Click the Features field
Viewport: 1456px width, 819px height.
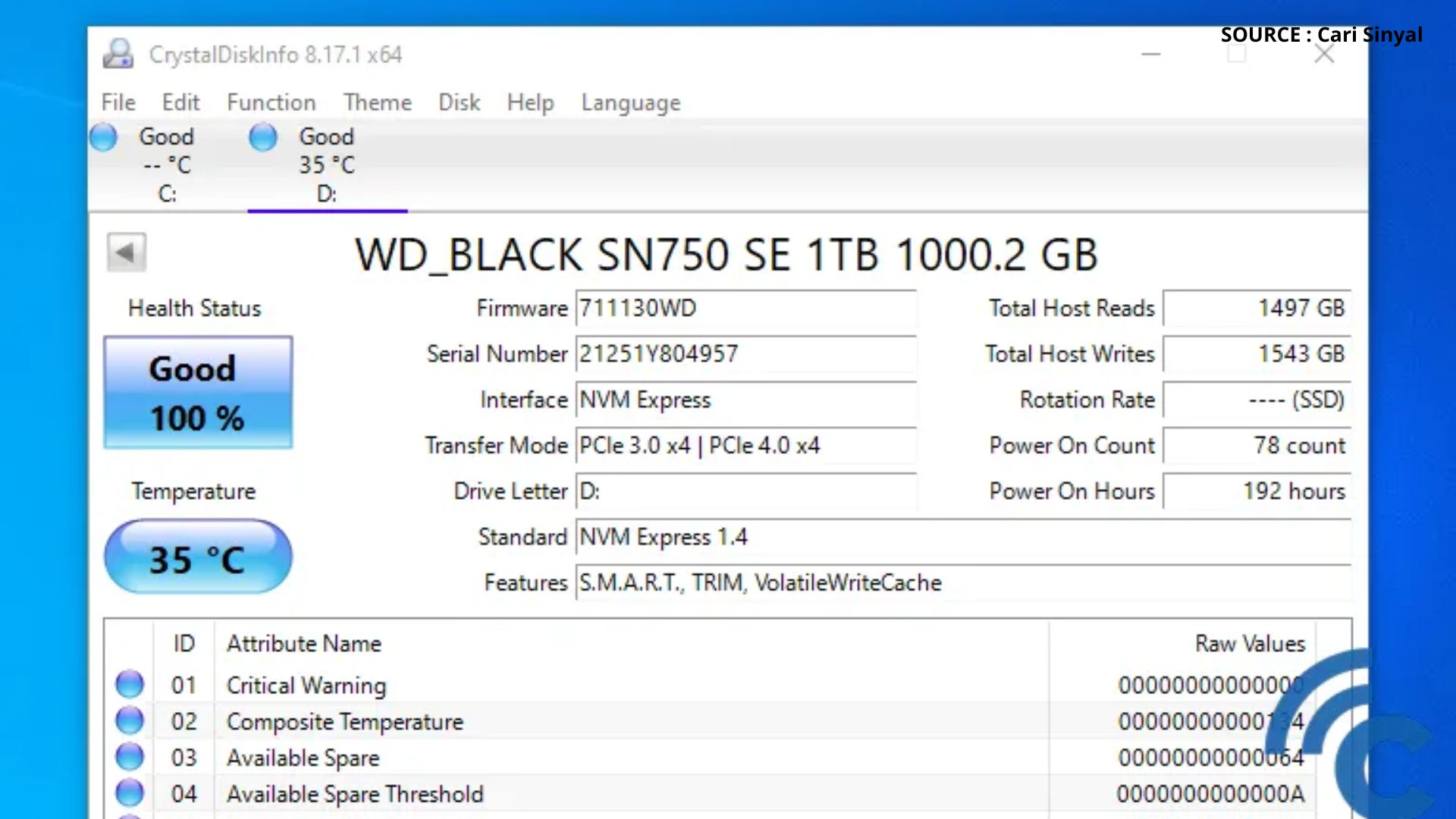point(963,582)
